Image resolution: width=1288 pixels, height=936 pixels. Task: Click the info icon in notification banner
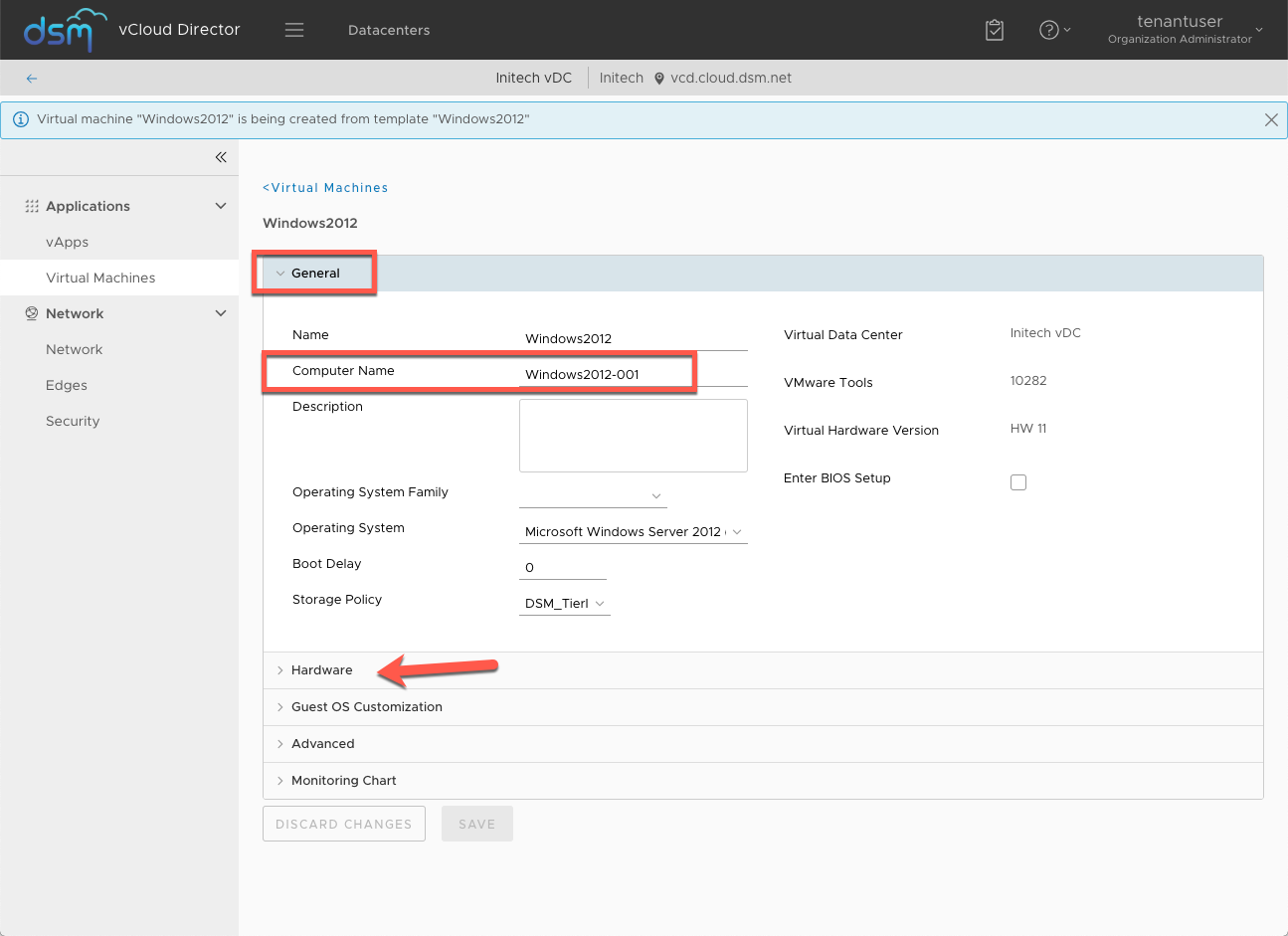[21, 119]
